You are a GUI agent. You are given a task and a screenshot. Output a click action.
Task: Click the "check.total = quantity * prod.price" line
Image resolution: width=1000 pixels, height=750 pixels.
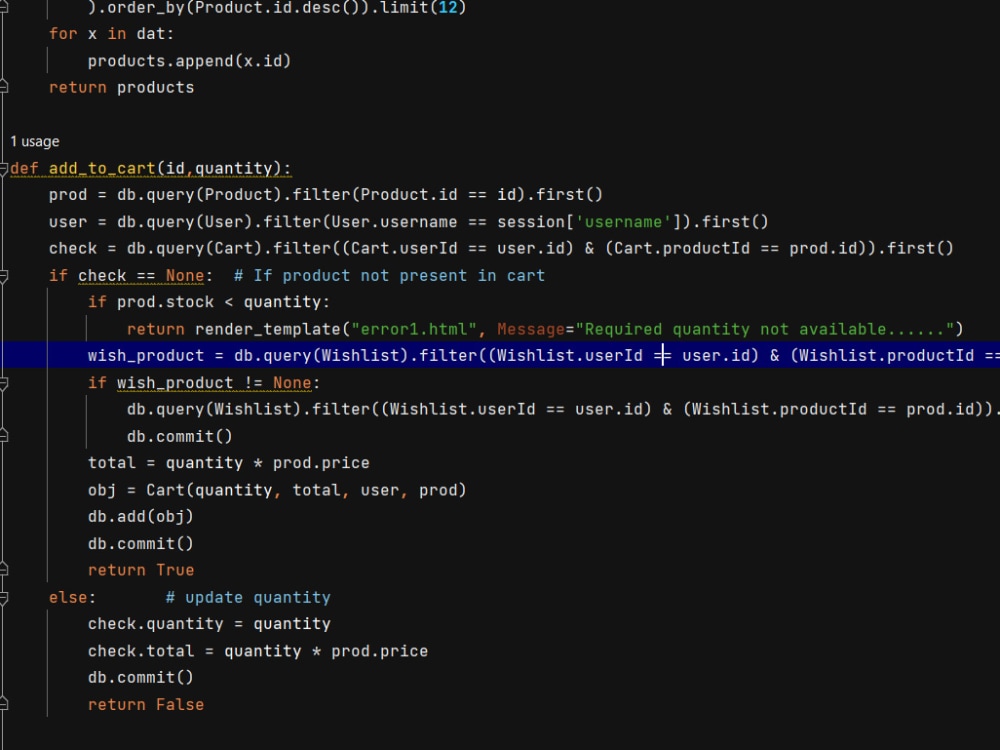pyautogui.click(x=258, y=651)
